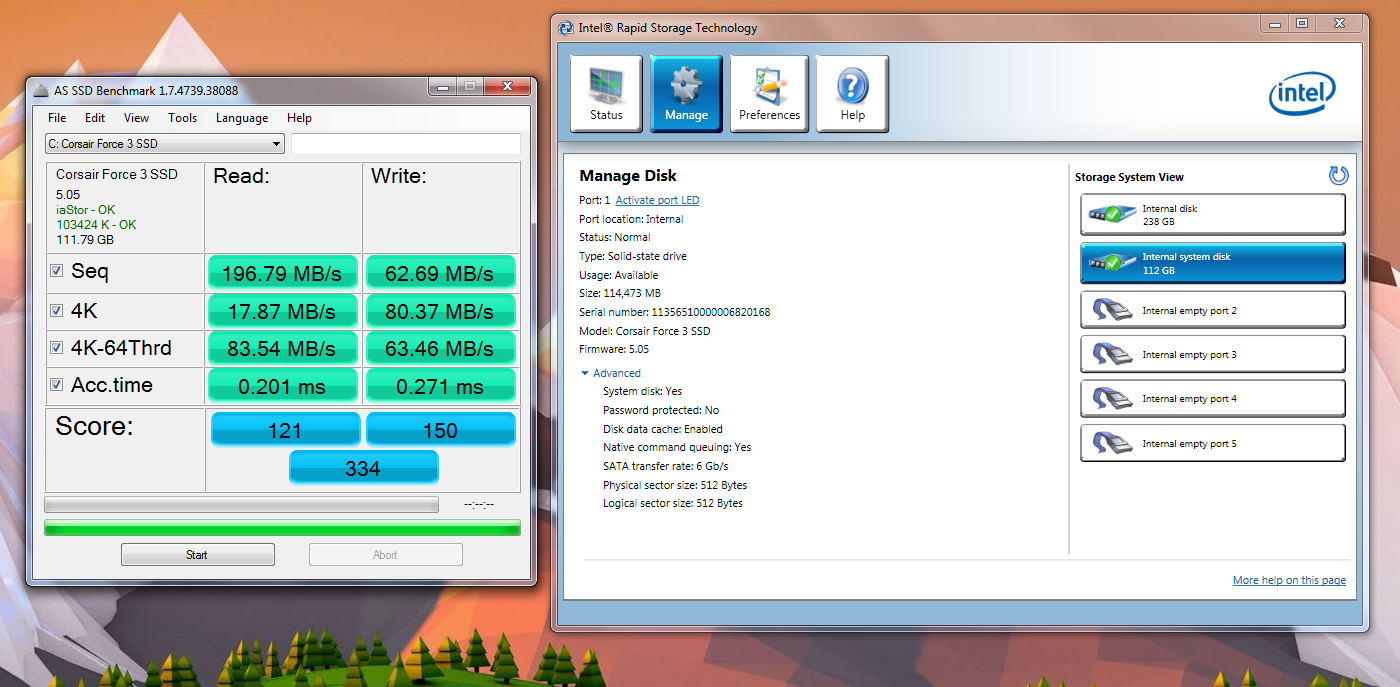
Task: Open the Tools menu in AS SSD
Action: coord(182,118)
